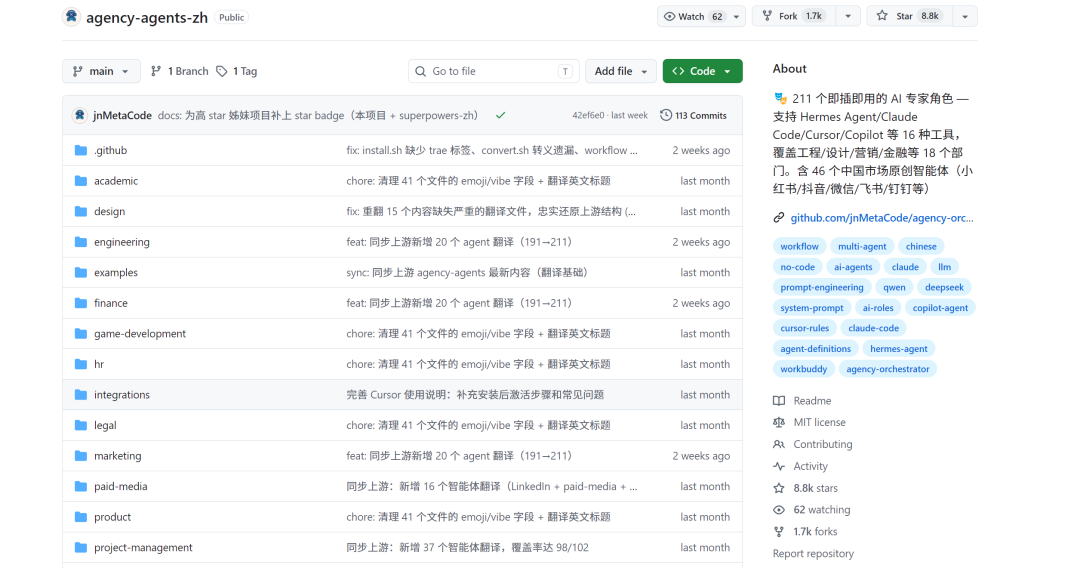Star the repository with Star 8.8k button
Screen dimensions: 1080x568
[x=910, y=17]
